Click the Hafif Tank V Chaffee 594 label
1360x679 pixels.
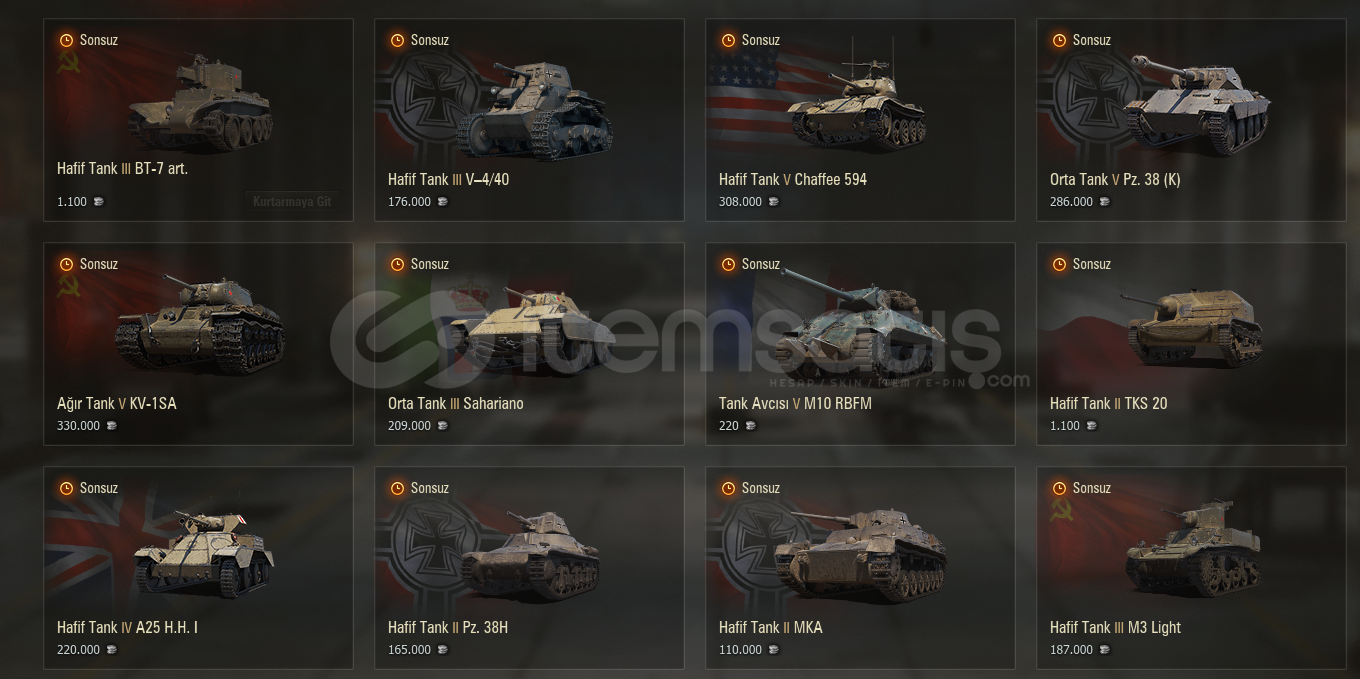click(793, 179)
